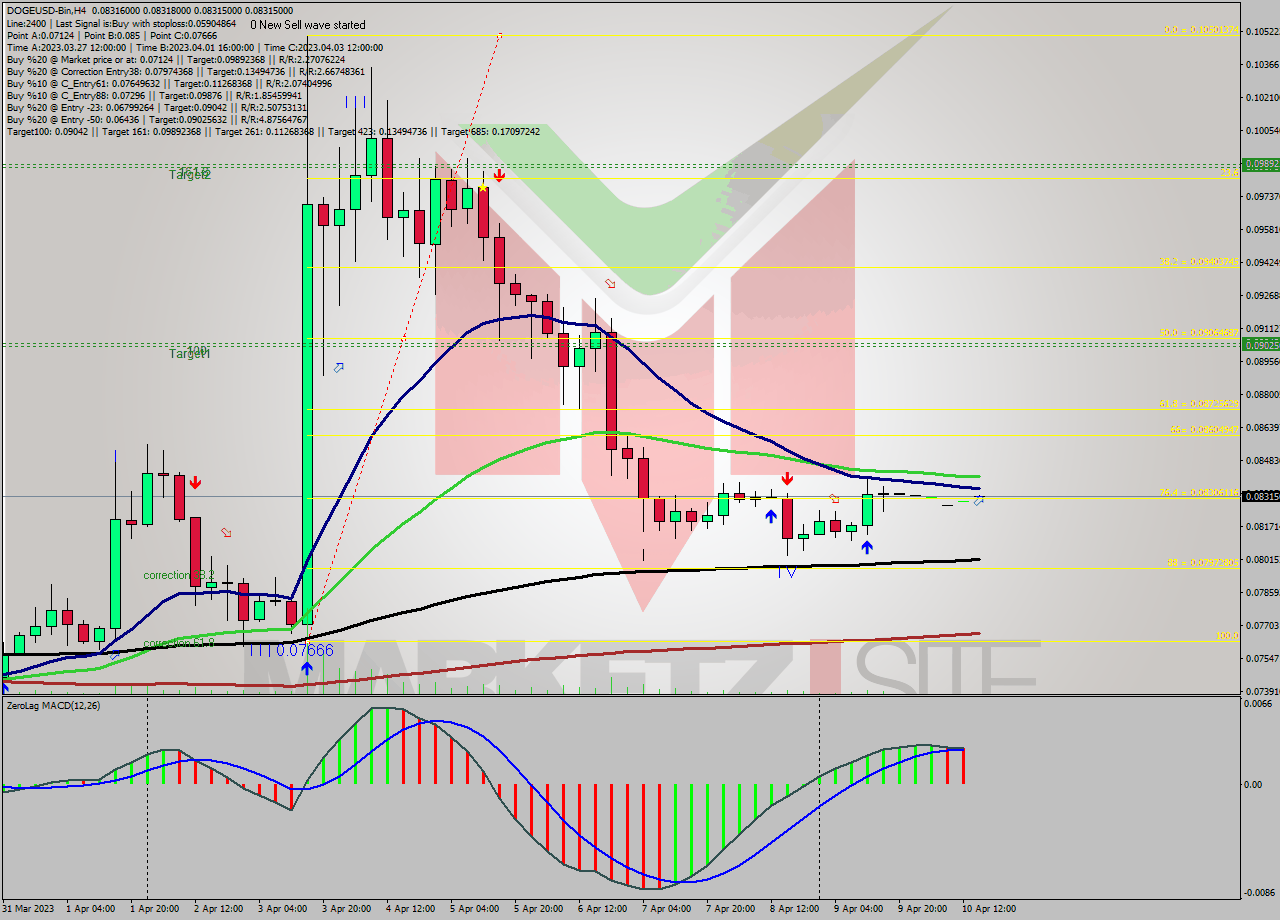Click the red down arrow above 8 Apr candle
The width and height of the screenshot is (1280, 920).
pos(787,479)
